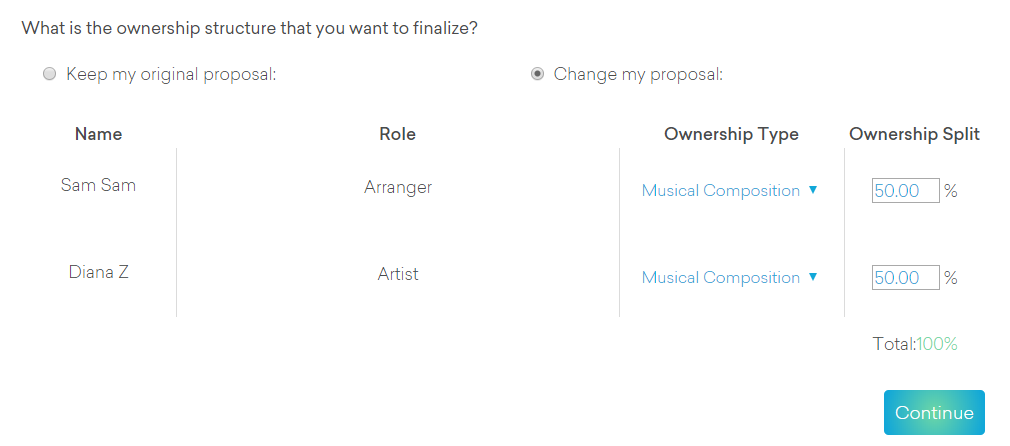Click the Ownership Split column header
Viewport: 1010px width, 446px height.
914,134
